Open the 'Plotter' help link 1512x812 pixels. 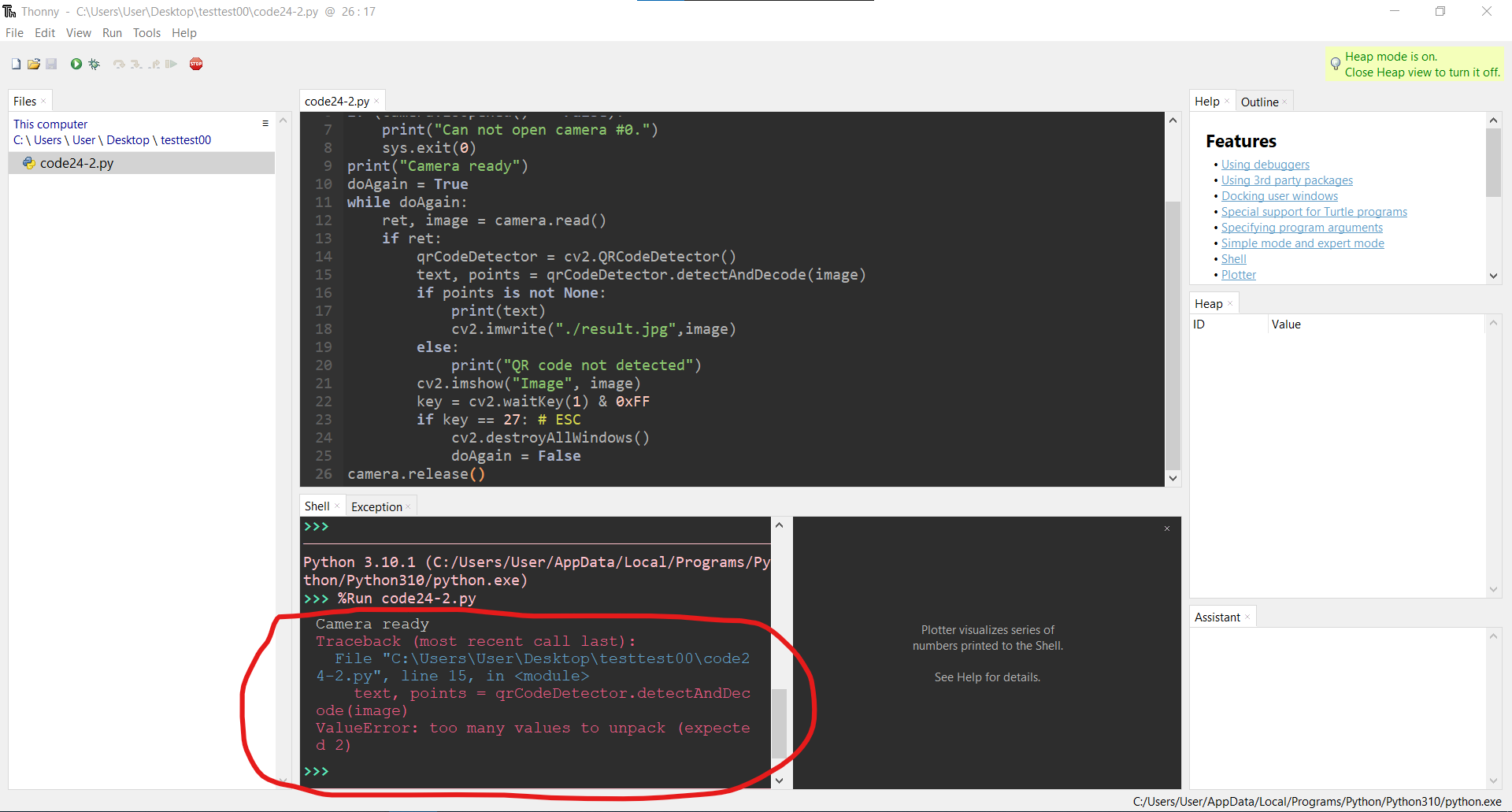point(1239,275)
